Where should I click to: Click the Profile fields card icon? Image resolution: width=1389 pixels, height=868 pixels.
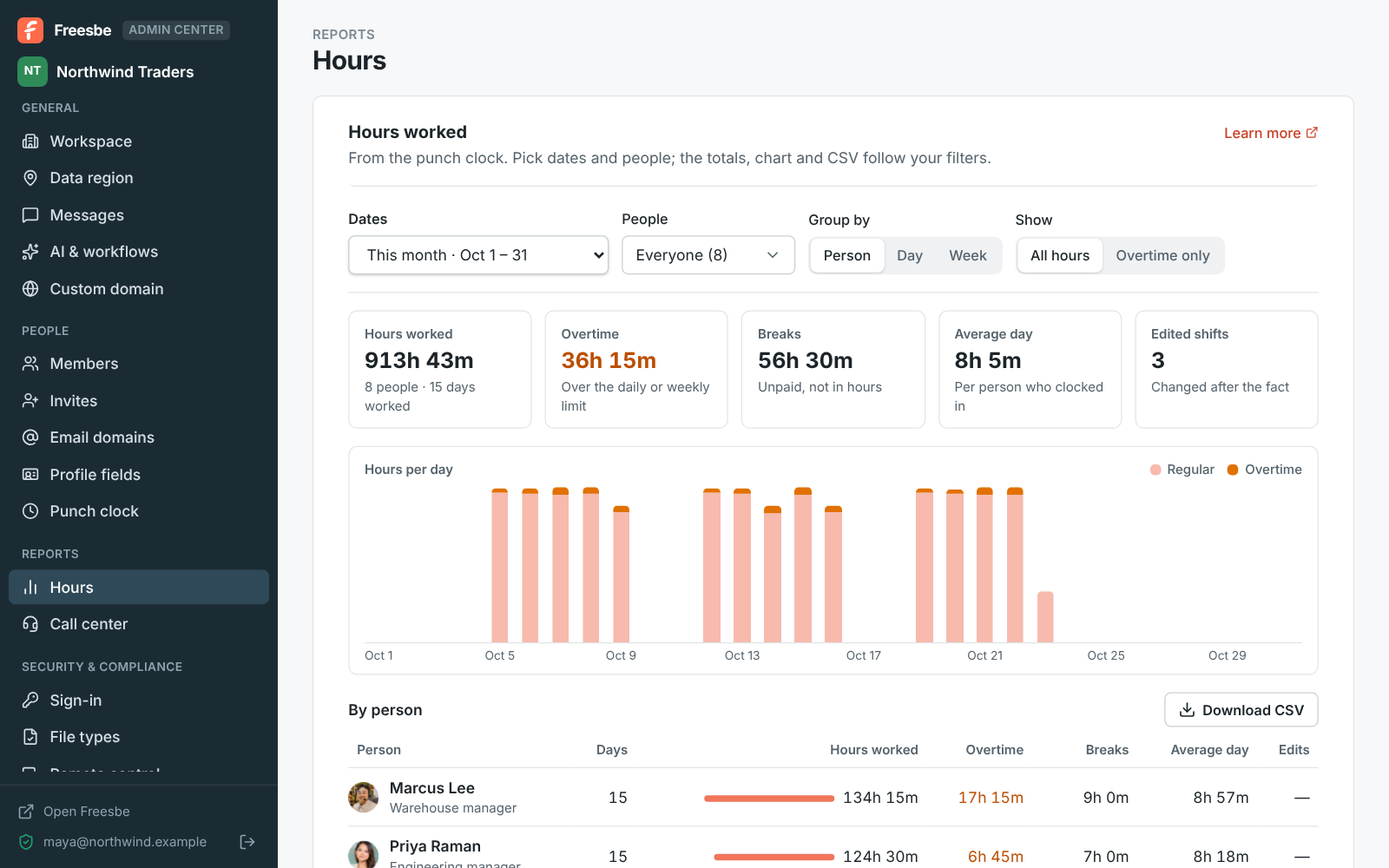click(x=30, y=475)
